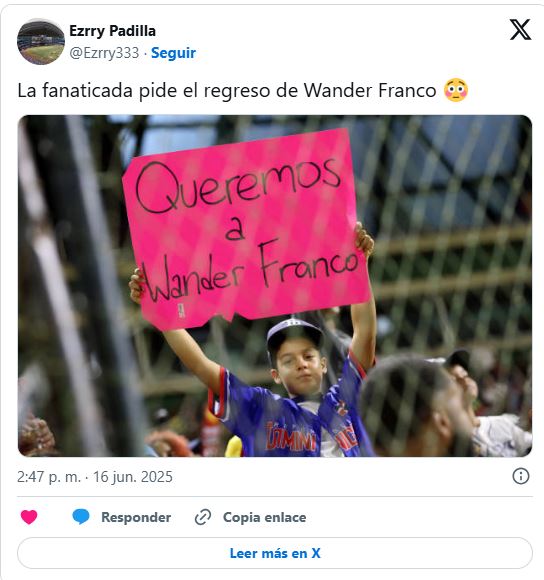
Task: Click the Responder button
Action: [136, 517]
